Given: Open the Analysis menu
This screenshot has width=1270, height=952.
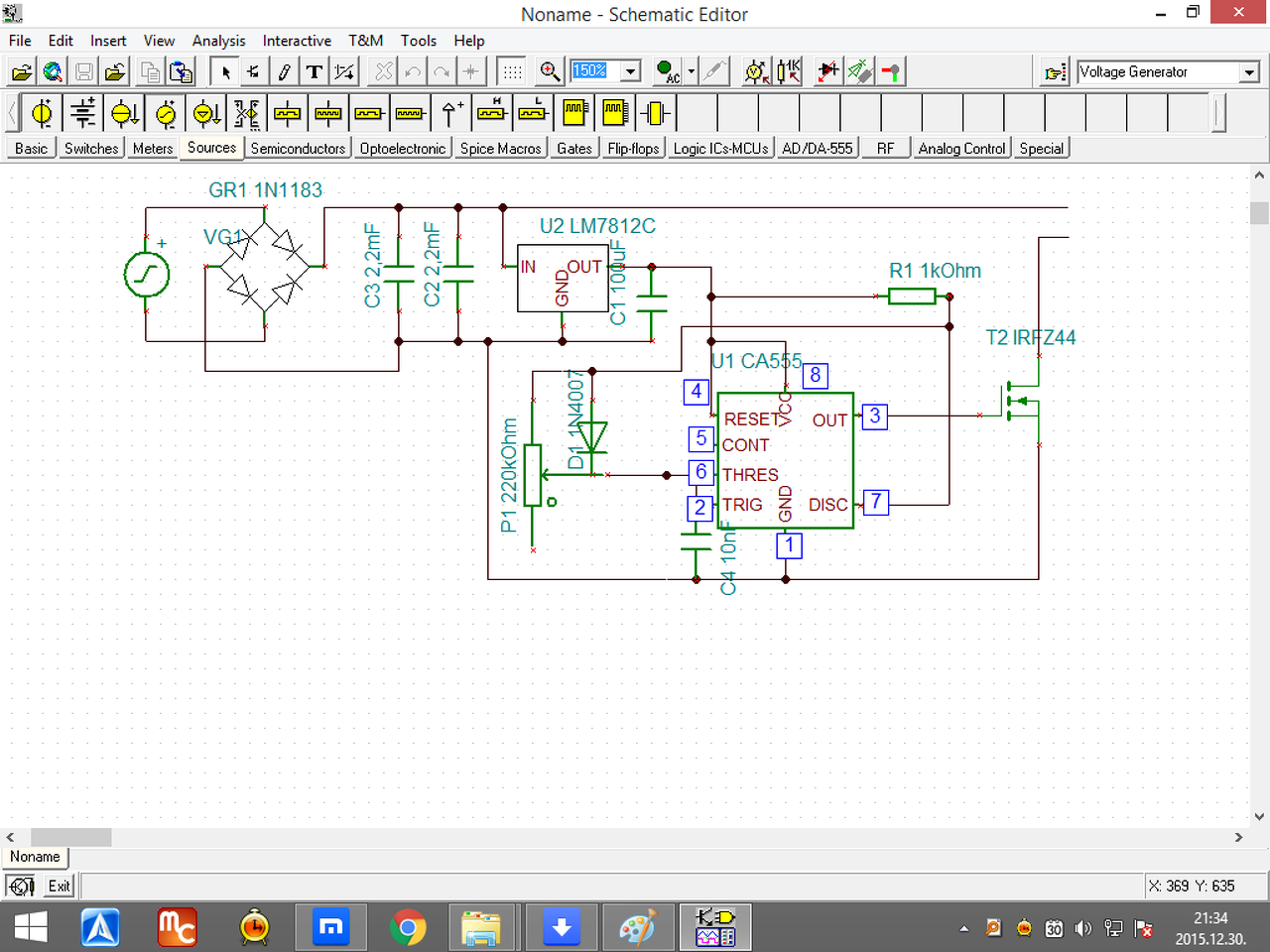Looking at the screenshot, I should pyautogui.click(x=218, y=41).
